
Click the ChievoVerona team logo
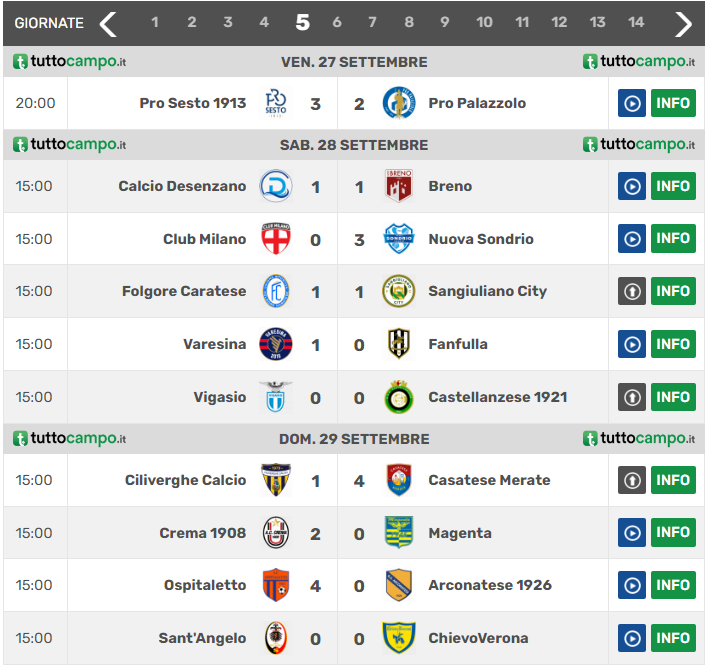[x=399, y=638]
